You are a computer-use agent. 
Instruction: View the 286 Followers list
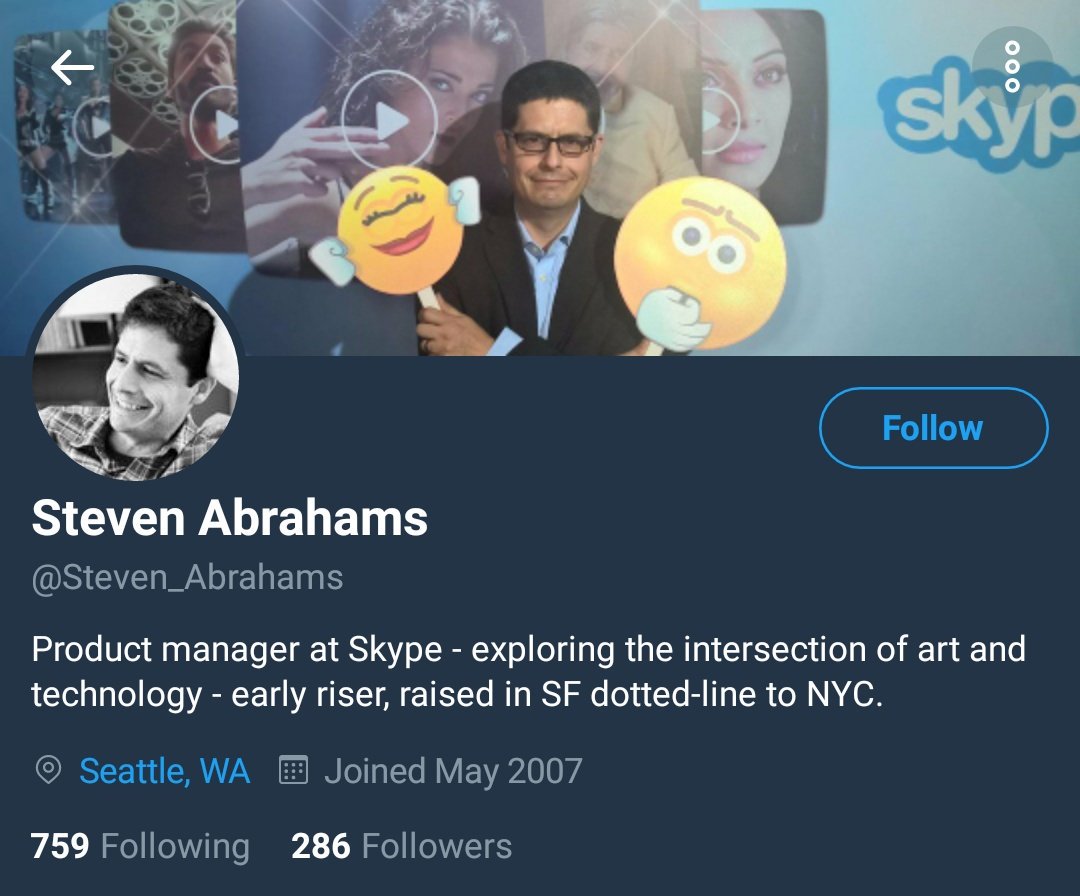402,846
